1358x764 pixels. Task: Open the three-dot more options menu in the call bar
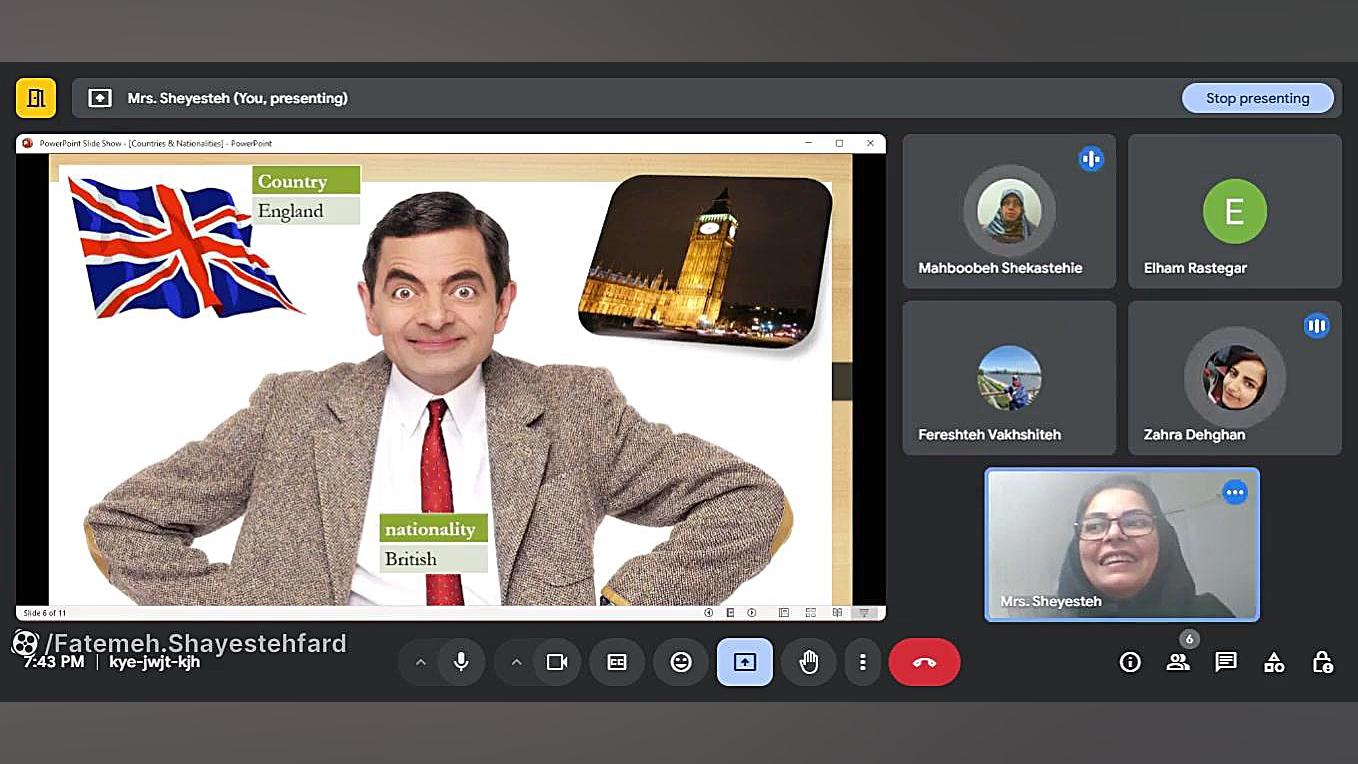point(862,662)
